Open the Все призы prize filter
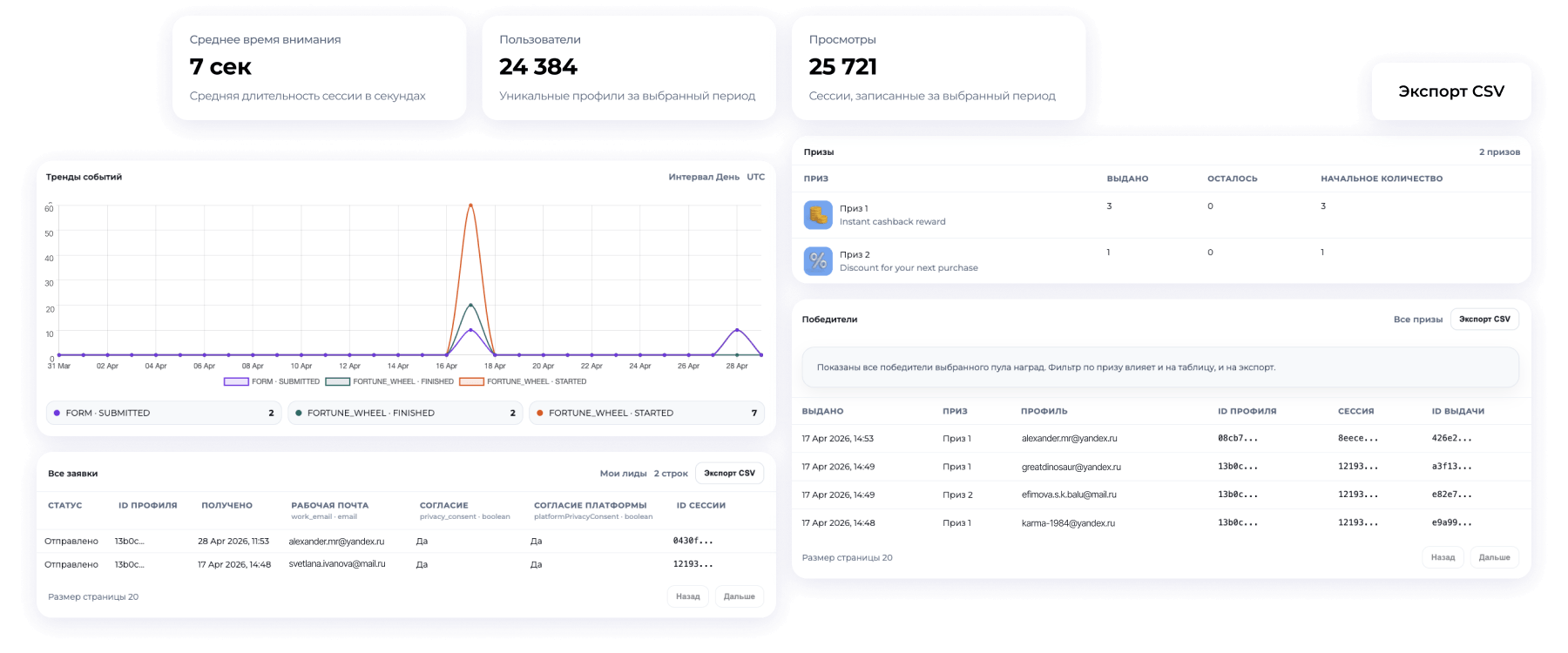 tap(1418, 320)
